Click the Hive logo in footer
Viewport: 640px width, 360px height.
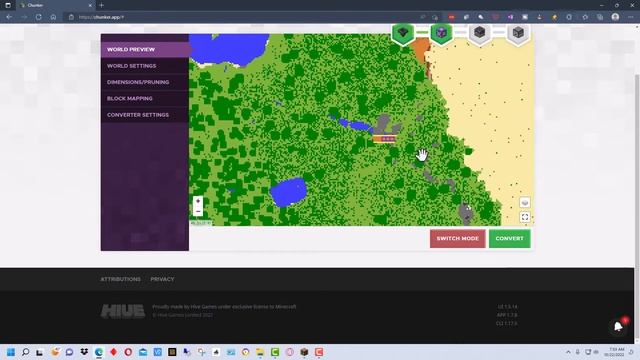[x=123, y=311]
